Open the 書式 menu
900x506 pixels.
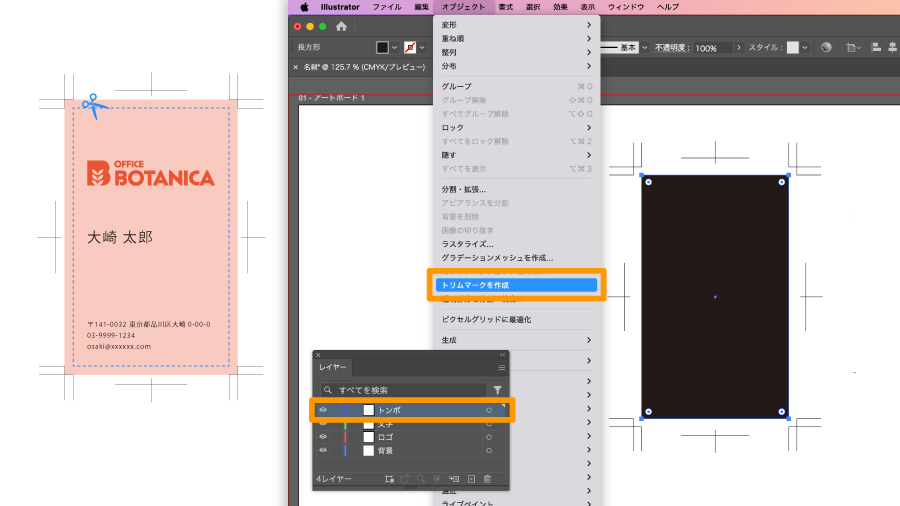tap(506, 7)
